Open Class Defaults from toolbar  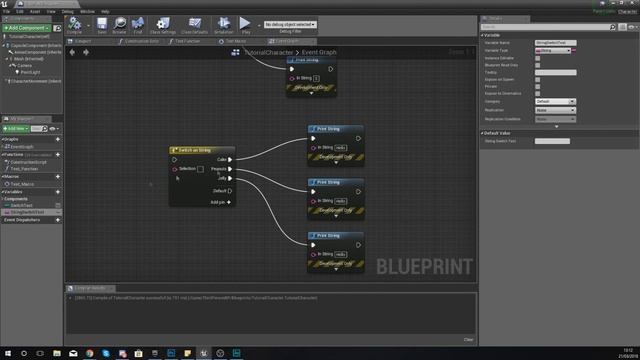click(195, 24)
